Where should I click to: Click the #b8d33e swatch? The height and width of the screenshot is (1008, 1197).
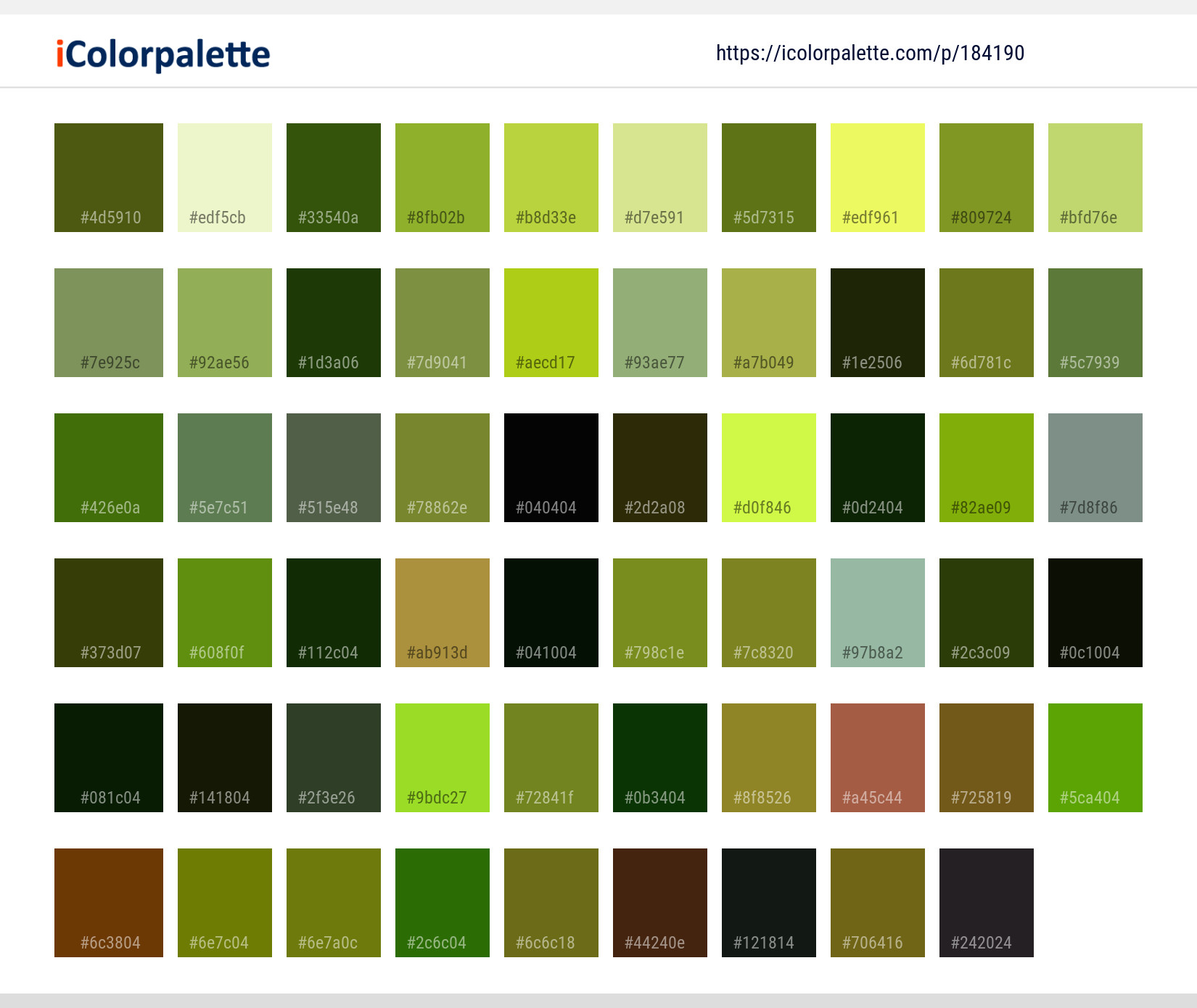pyautogui.click(x=551, y=178)
